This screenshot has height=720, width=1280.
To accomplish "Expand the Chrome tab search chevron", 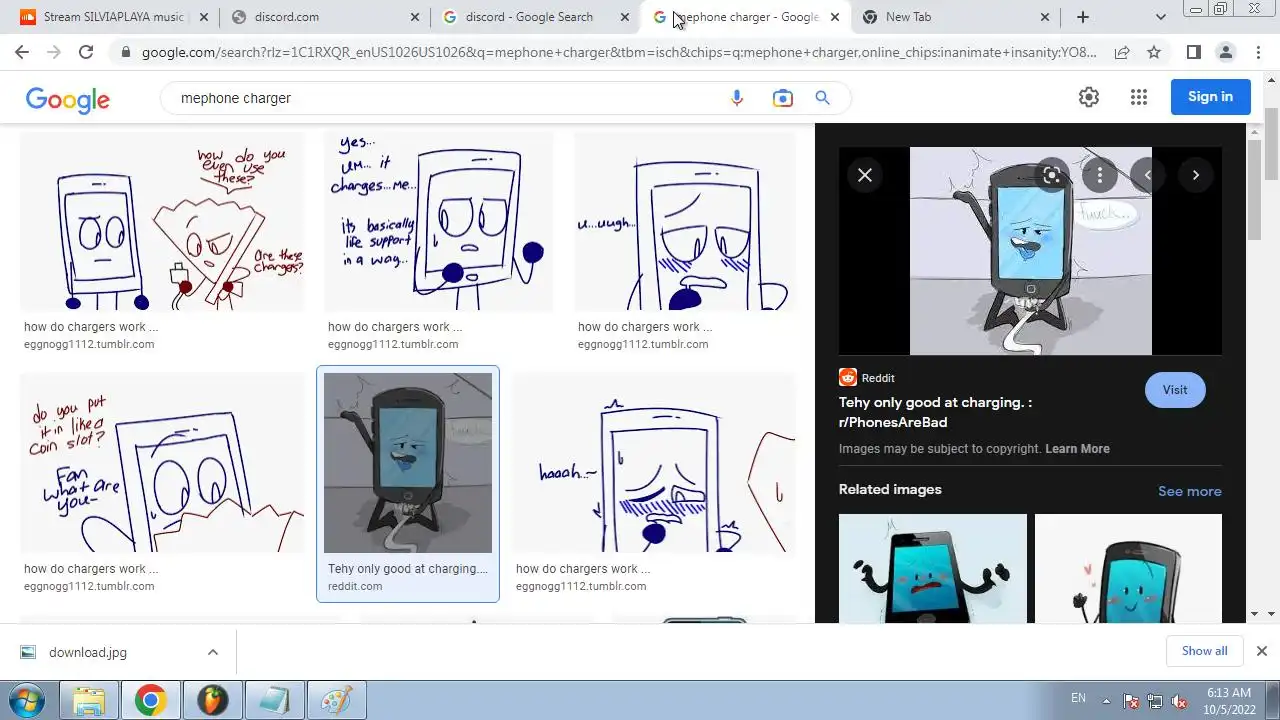I will click(1160, 17).
